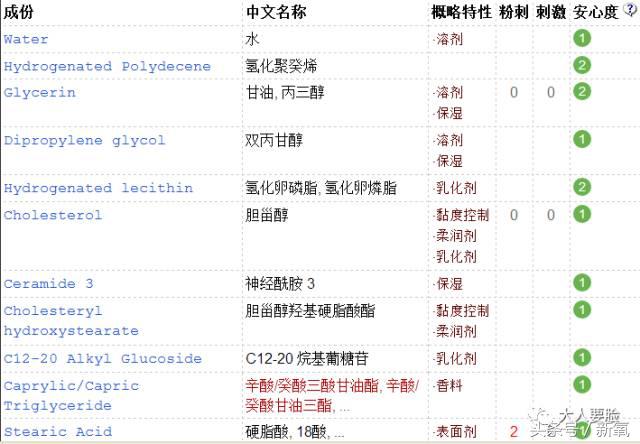Click the safety badge for Dipropylene glycol

point(582,139)
